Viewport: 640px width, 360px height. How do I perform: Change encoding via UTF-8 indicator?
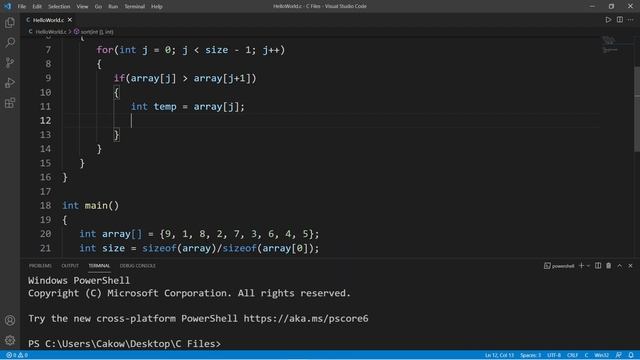(554, 355)
